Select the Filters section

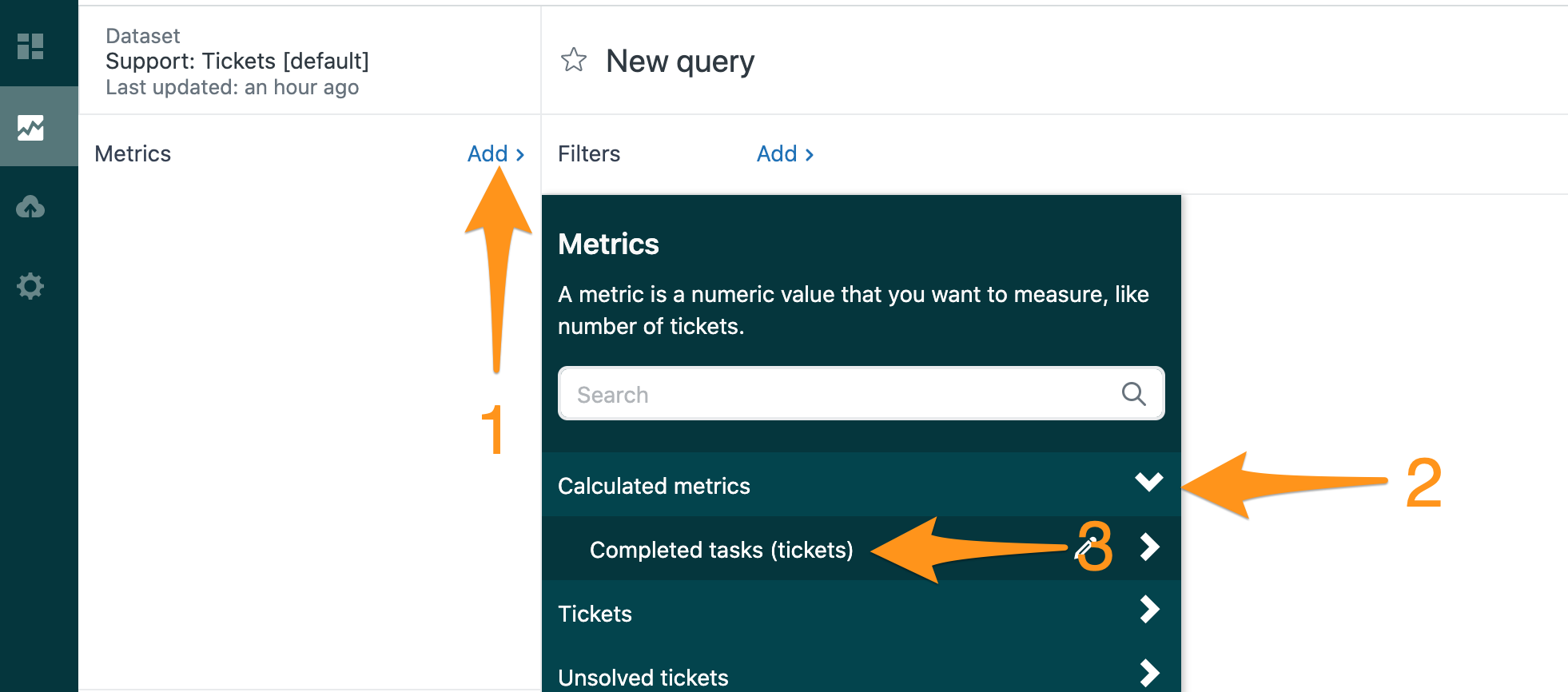(588, 153)
